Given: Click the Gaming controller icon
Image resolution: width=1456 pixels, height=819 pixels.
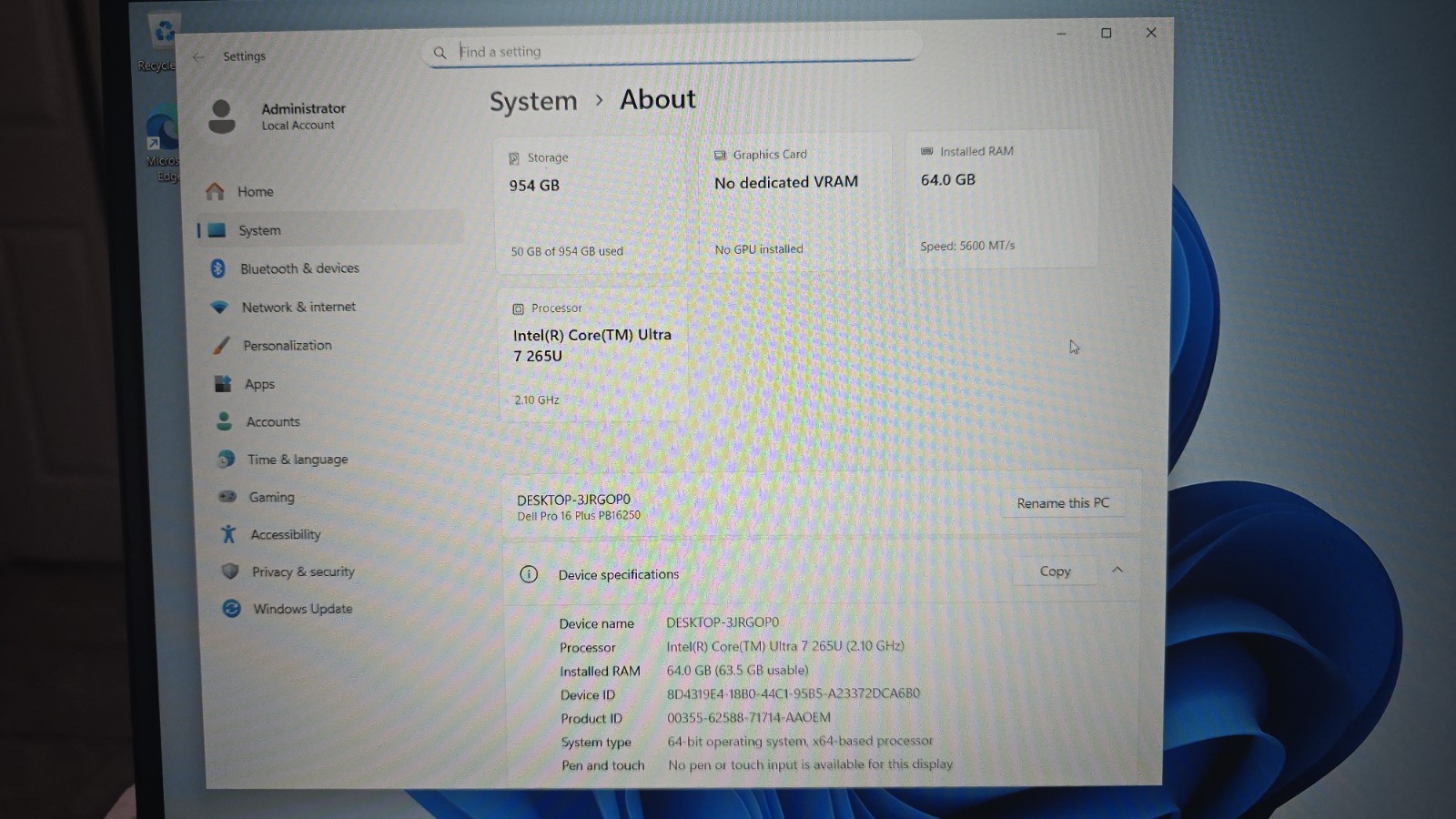Looking at the screenshot, I should click(x=227, y=497).
